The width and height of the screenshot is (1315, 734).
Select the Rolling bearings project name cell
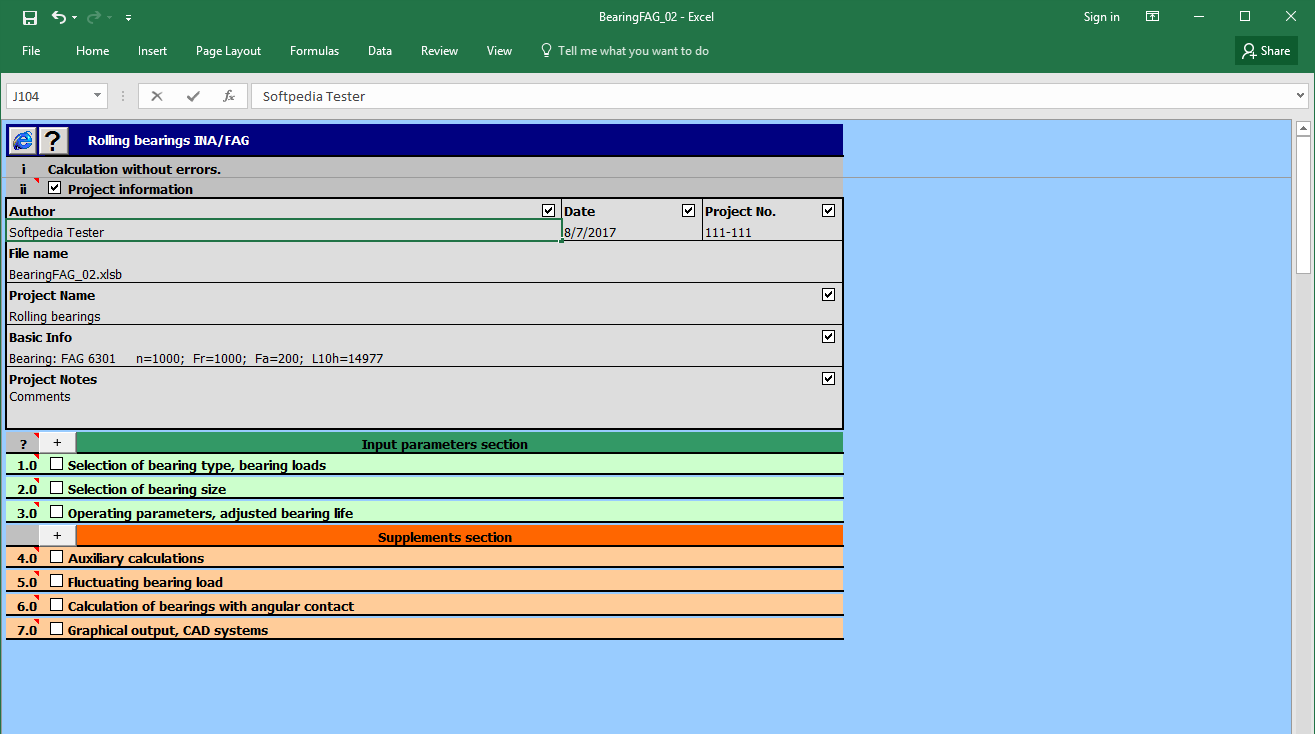coord(424,316)
